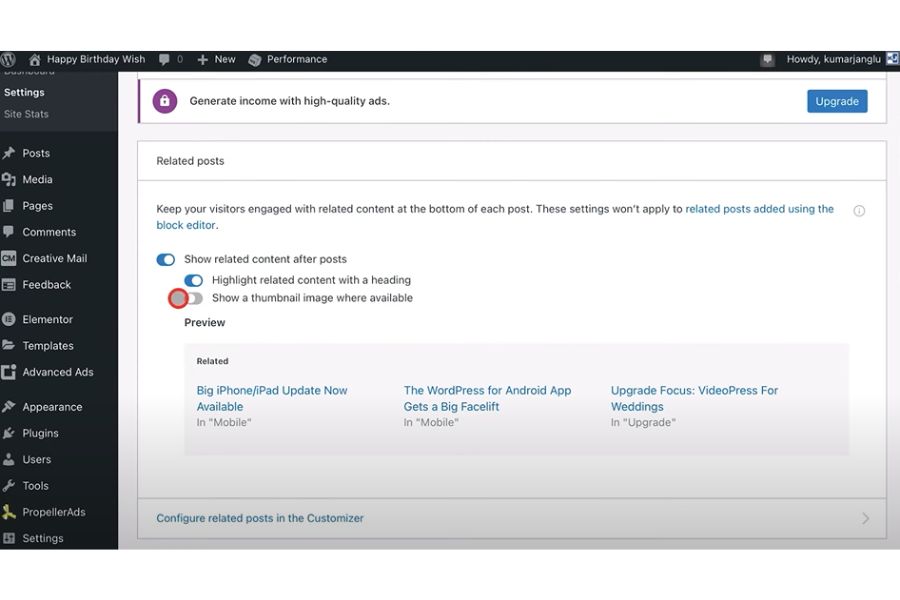Click the Posts pin icon in sidebar
This screenshot has height=600, width=900.
tap(9, 153)
